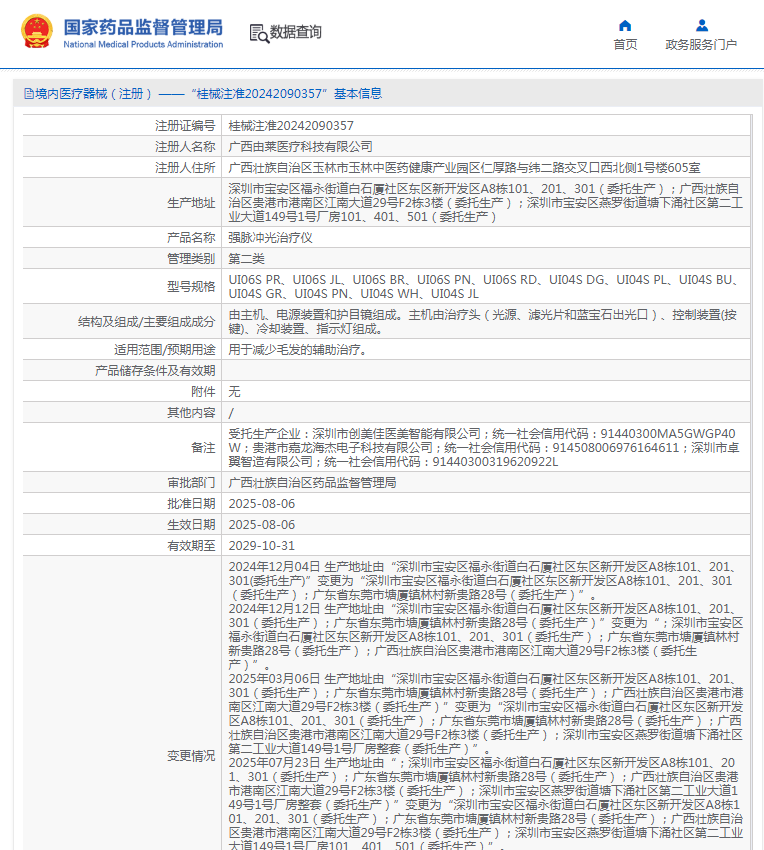
Task: Select 2025-08-06 in 生效日期 row
Action: click(261, 525)
